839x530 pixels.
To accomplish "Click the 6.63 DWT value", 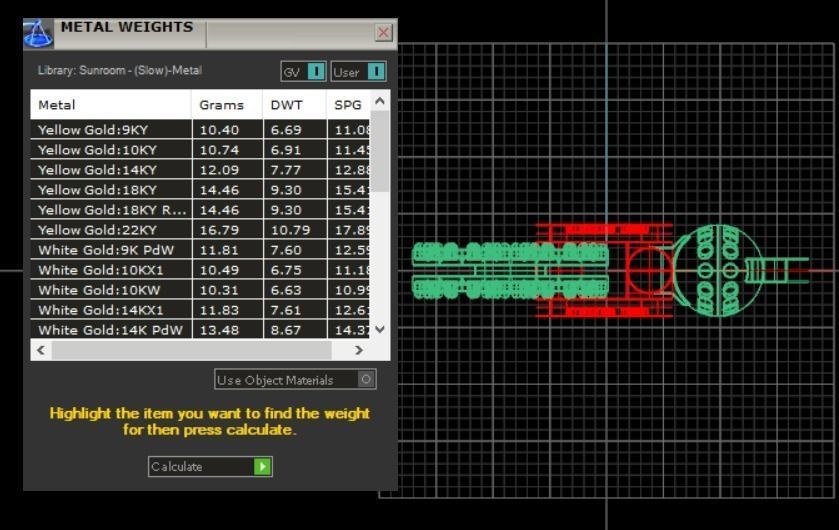I will [x=286, y=290].
